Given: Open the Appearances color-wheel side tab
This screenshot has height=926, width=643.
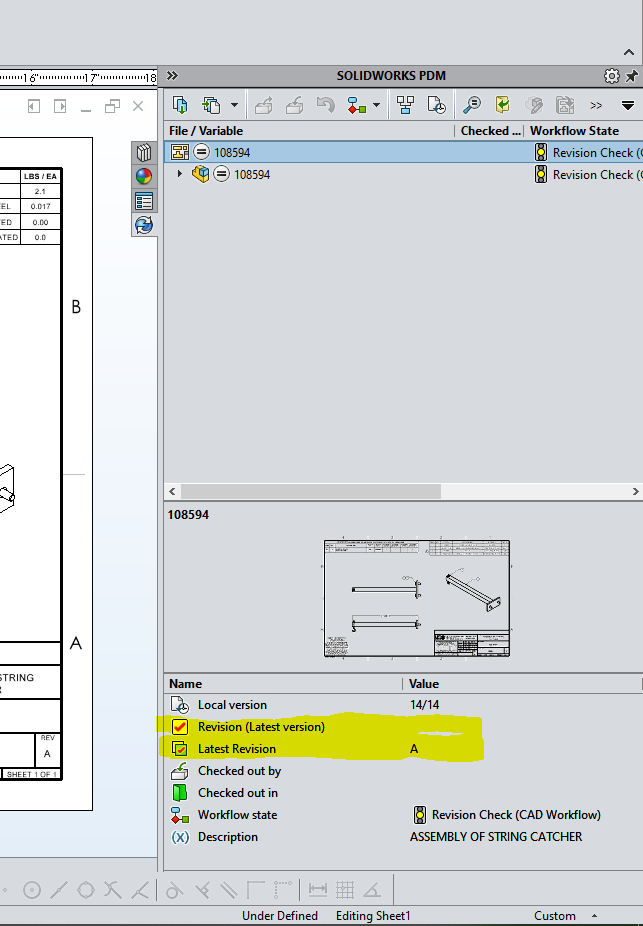Looking at the screenshot, I should click(144, 176).
